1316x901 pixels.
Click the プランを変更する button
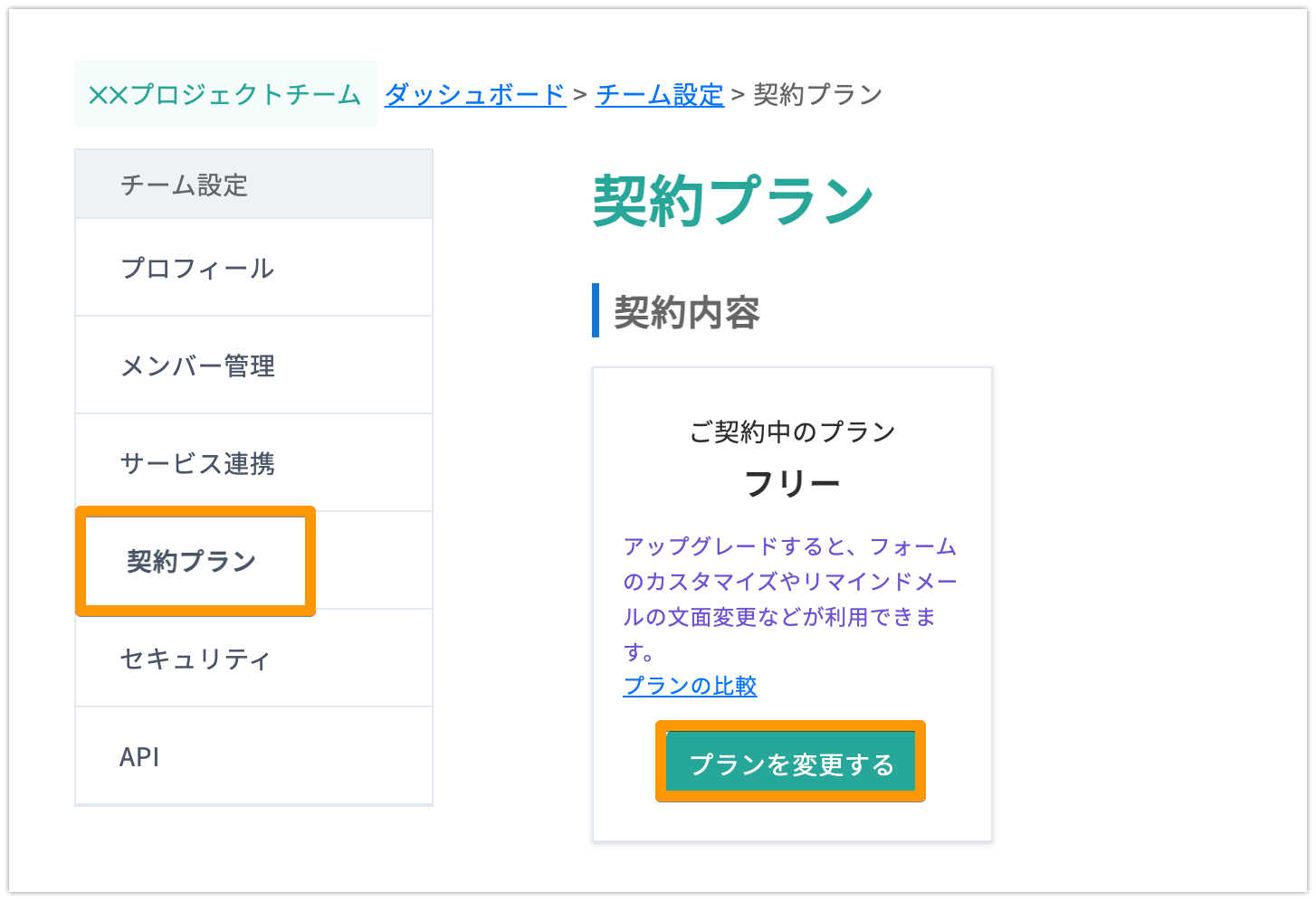791,762
